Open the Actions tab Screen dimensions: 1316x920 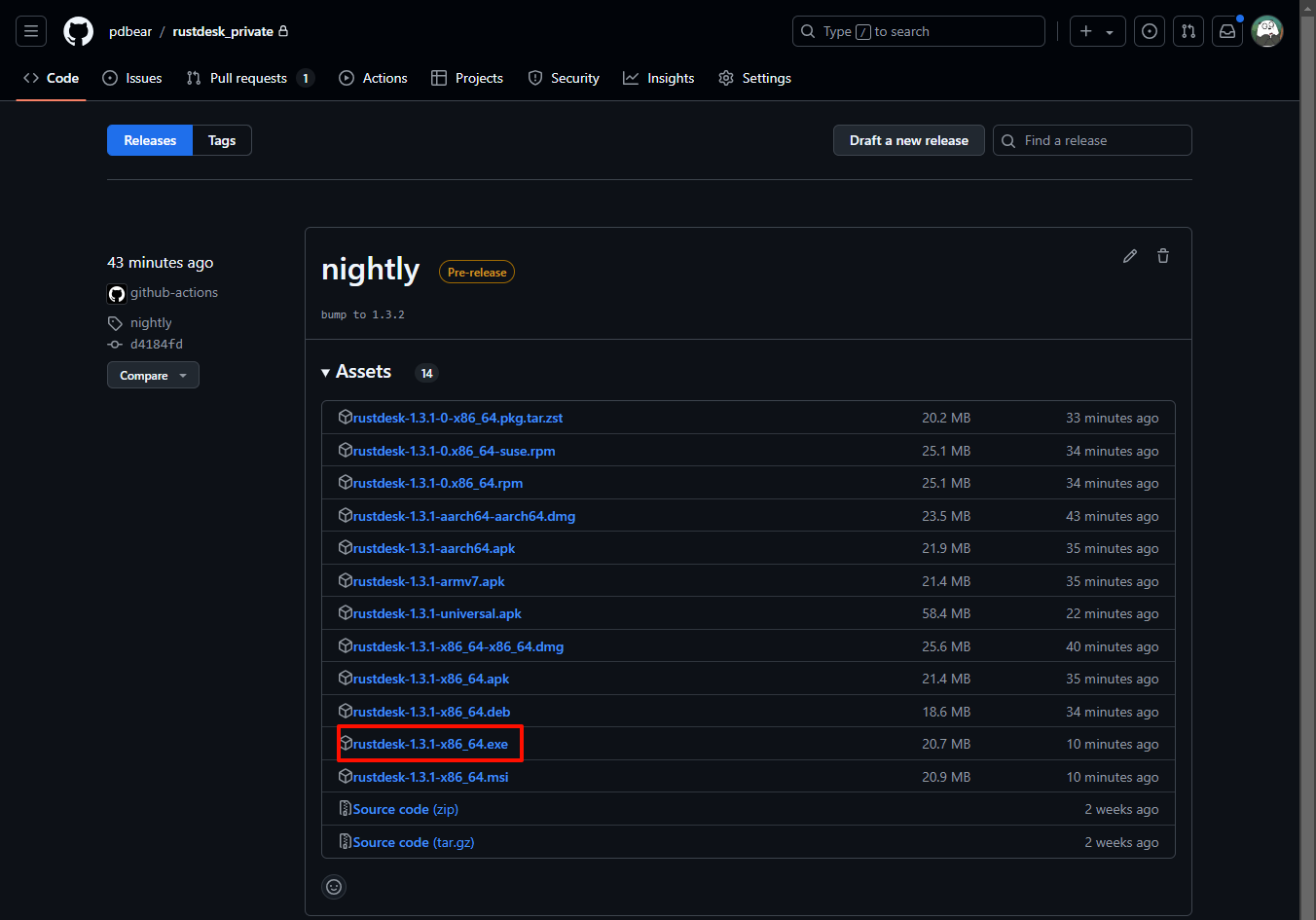[x=373, y=78]
